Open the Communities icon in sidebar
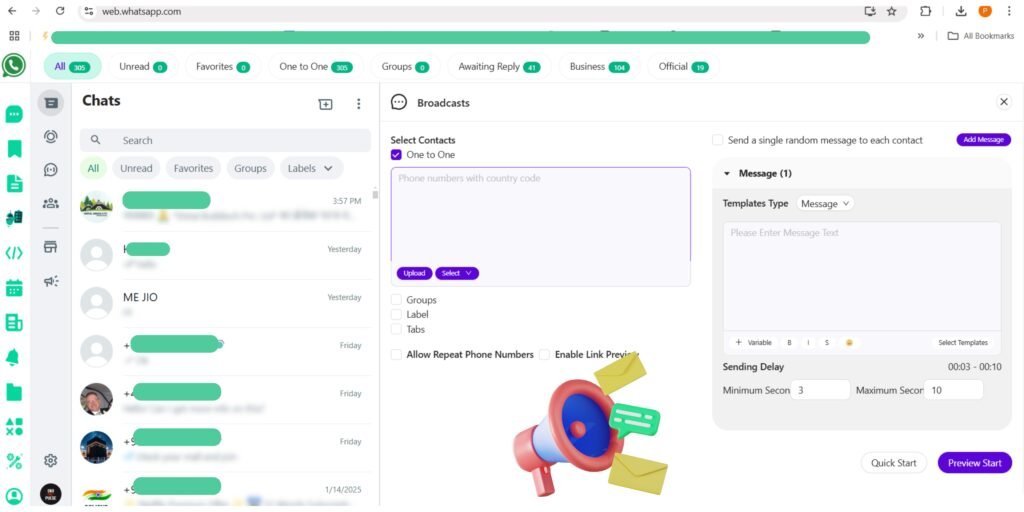Image resolution: width=1024 pixels, height=512 pixels. point(51,203)
